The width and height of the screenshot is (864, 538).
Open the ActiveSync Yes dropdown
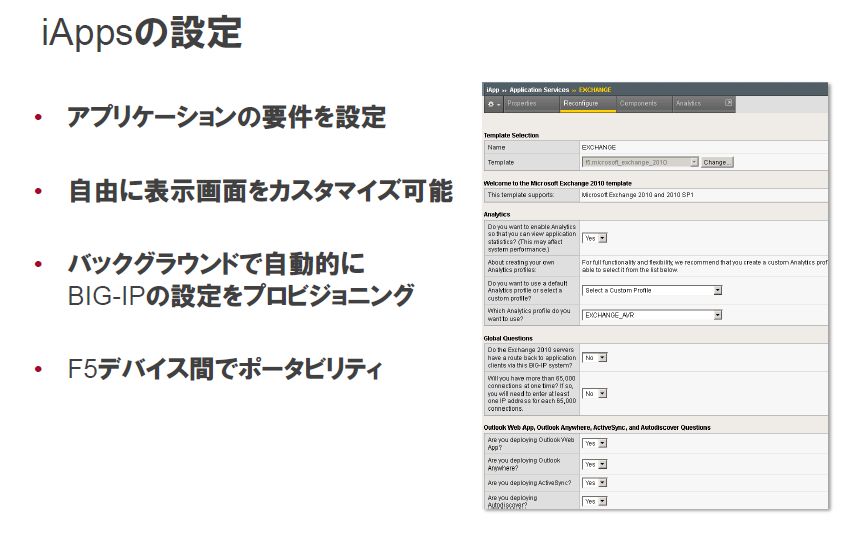tap(595, 483)
